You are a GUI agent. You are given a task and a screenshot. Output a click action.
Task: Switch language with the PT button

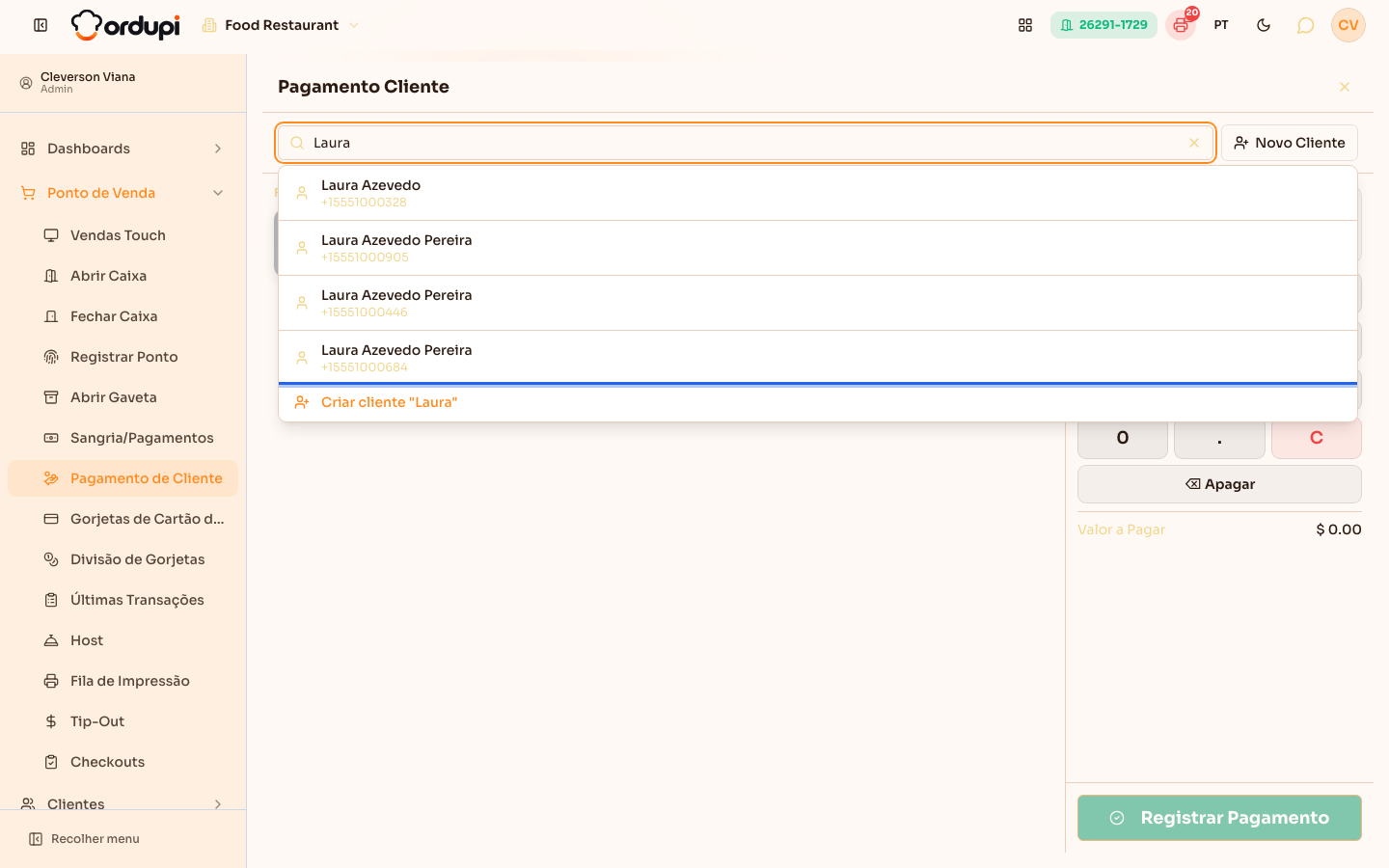(1221, 25)
